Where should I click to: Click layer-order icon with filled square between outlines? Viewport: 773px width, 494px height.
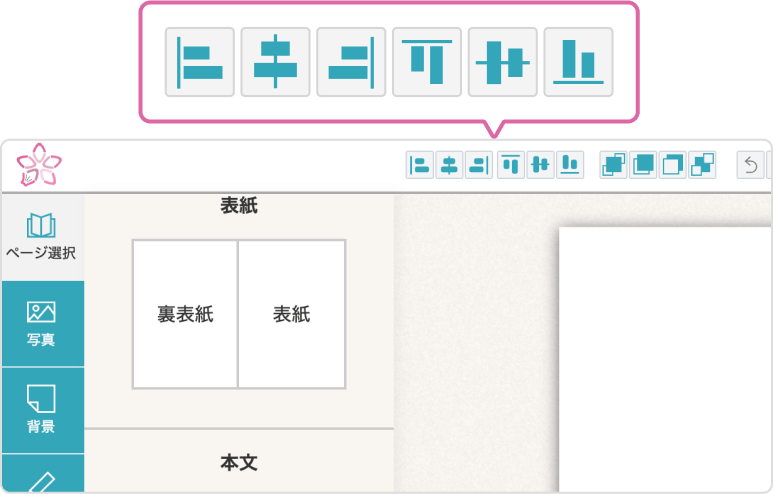pyautogui.click(x=613, y=165)
